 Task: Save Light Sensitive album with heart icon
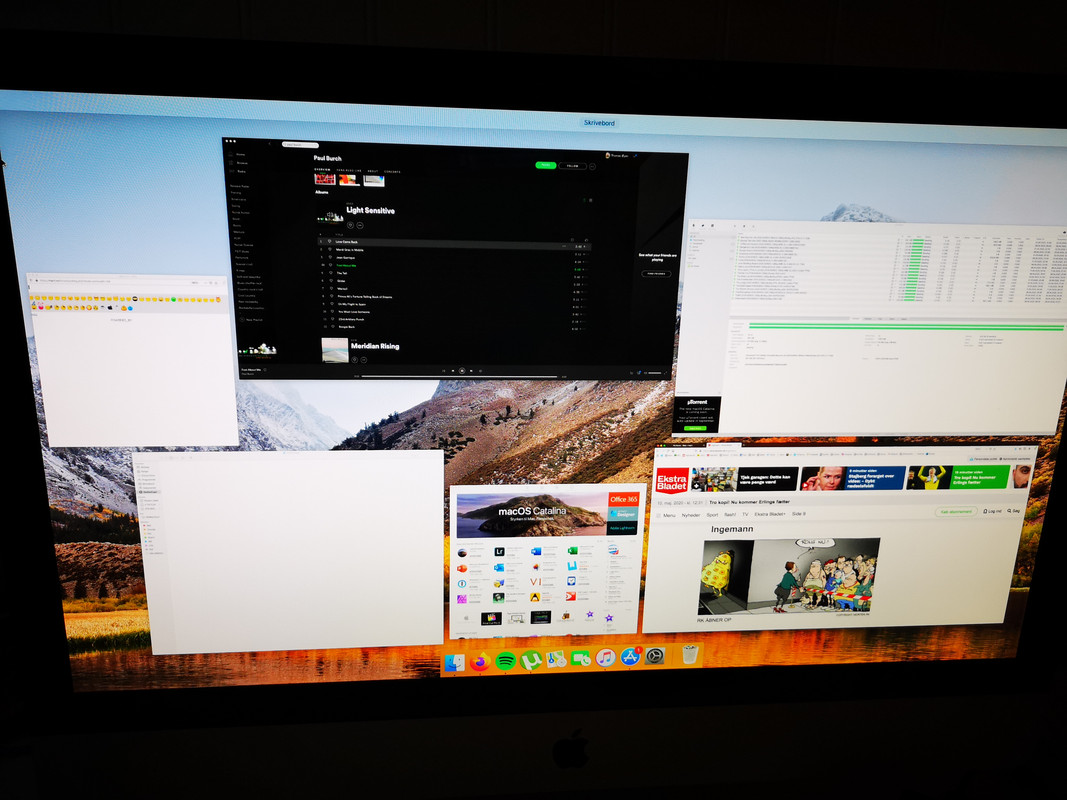click(351, 224)
